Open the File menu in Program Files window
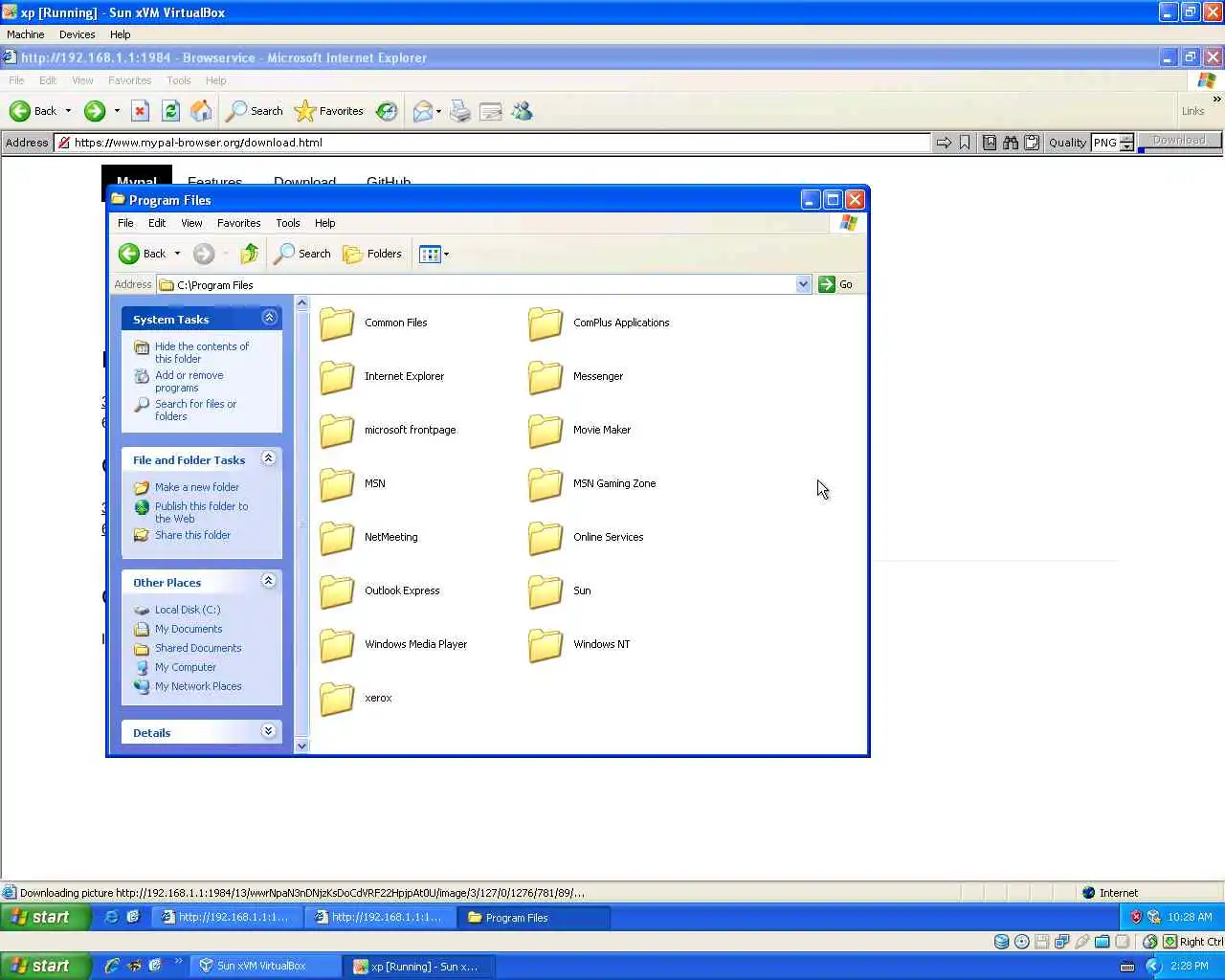The image size is (1225, 980). point(125,223)
